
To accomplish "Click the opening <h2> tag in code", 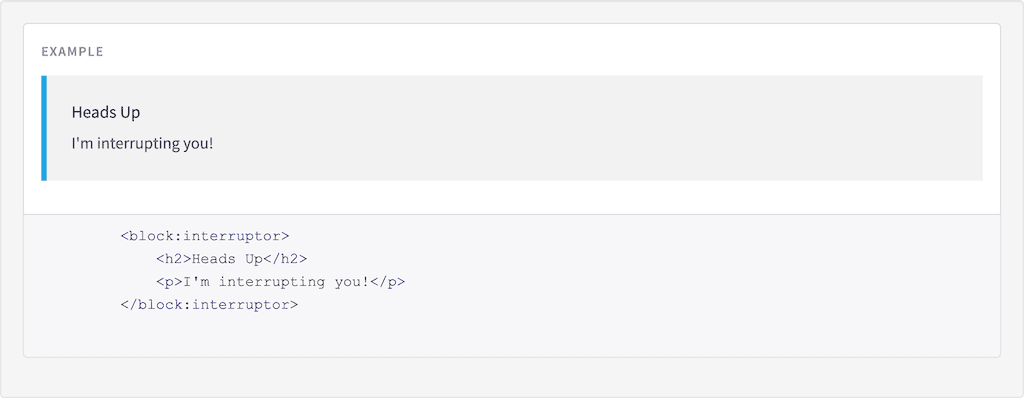I will pos(174,259).
